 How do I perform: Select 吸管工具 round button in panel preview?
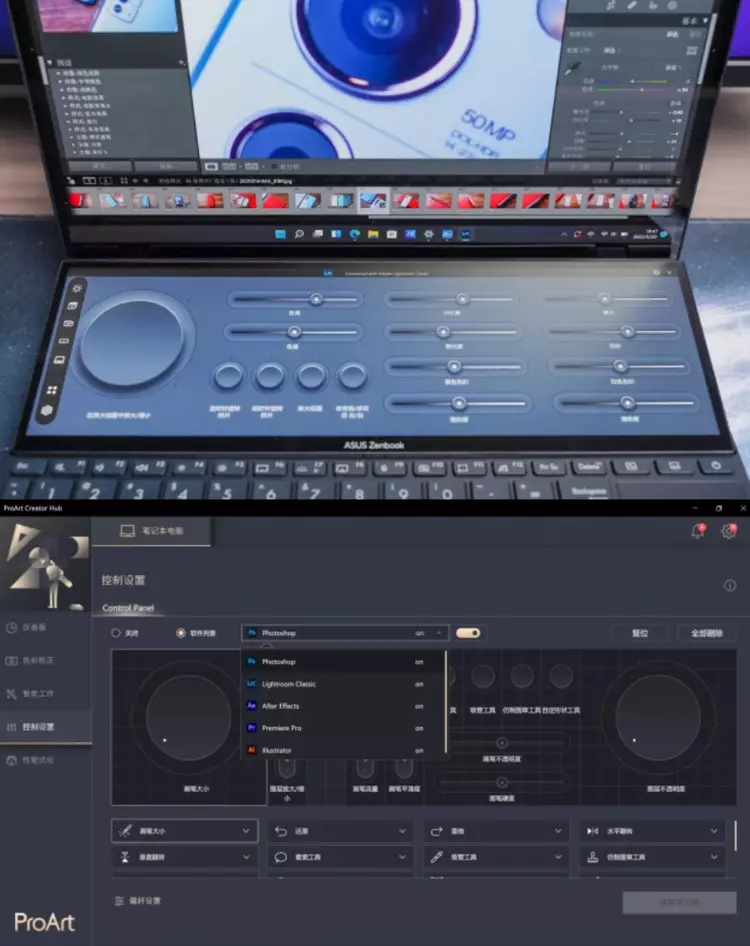click(x=483, y=676)
